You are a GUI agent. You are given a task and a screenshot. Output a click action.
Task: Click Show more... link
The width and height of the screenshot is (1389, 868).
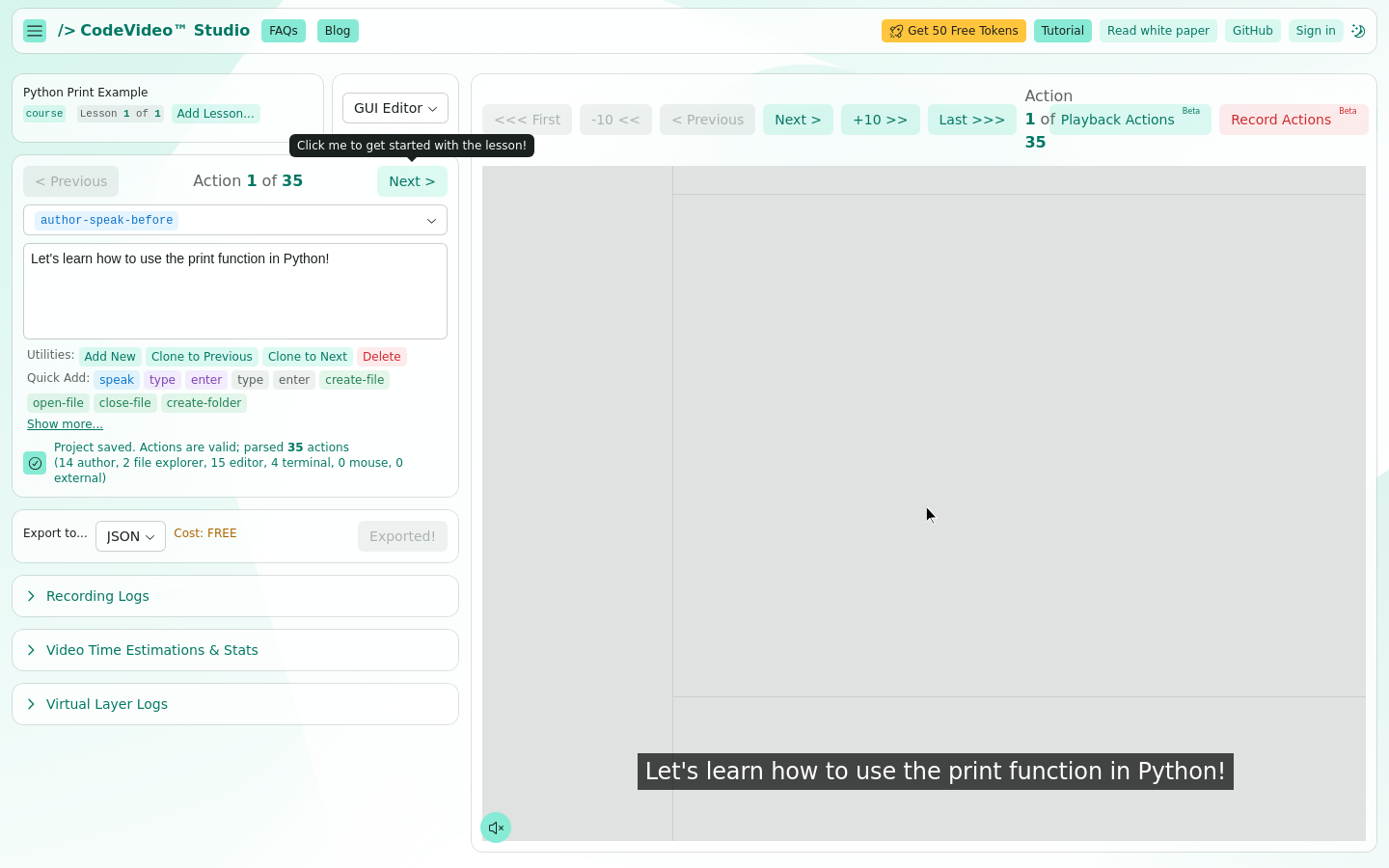point(65,424)
